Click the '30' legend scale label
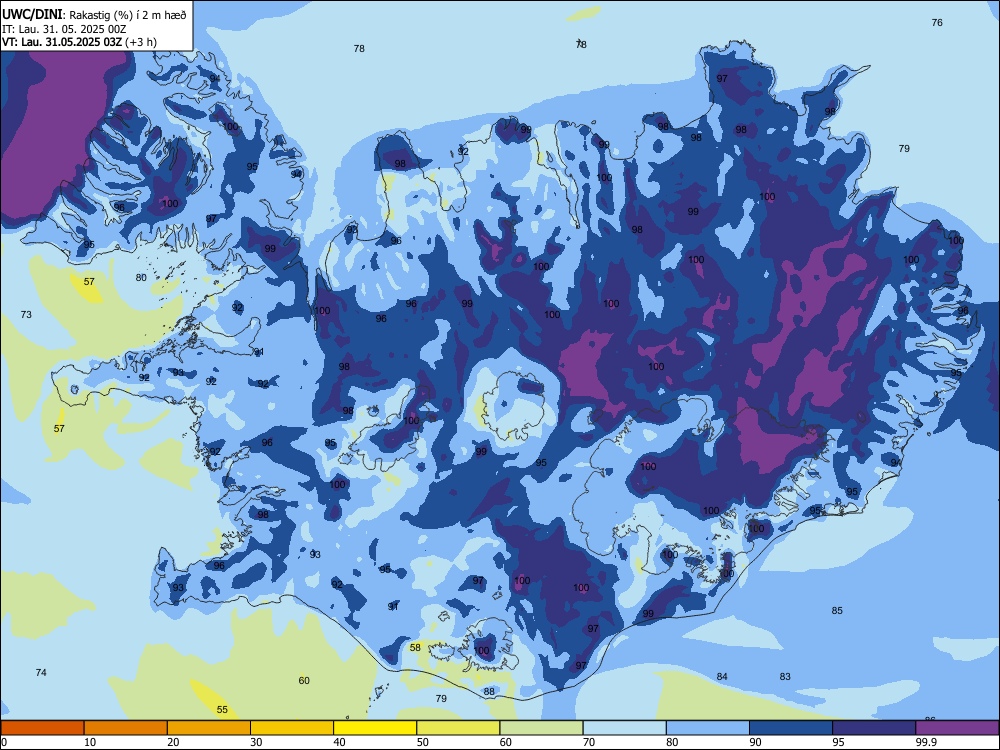1000x750 pixels. (256, 742)
